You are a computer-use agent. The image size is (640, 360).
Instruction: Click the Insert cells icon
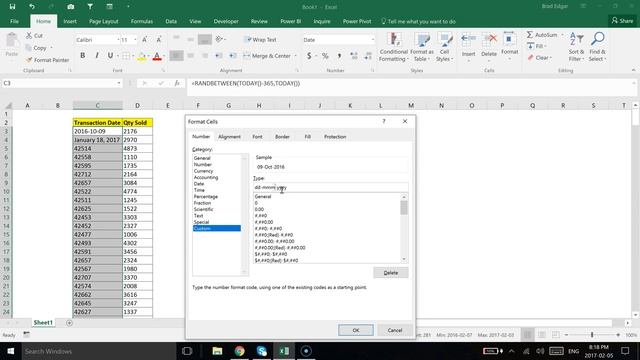tap(468, 40)
